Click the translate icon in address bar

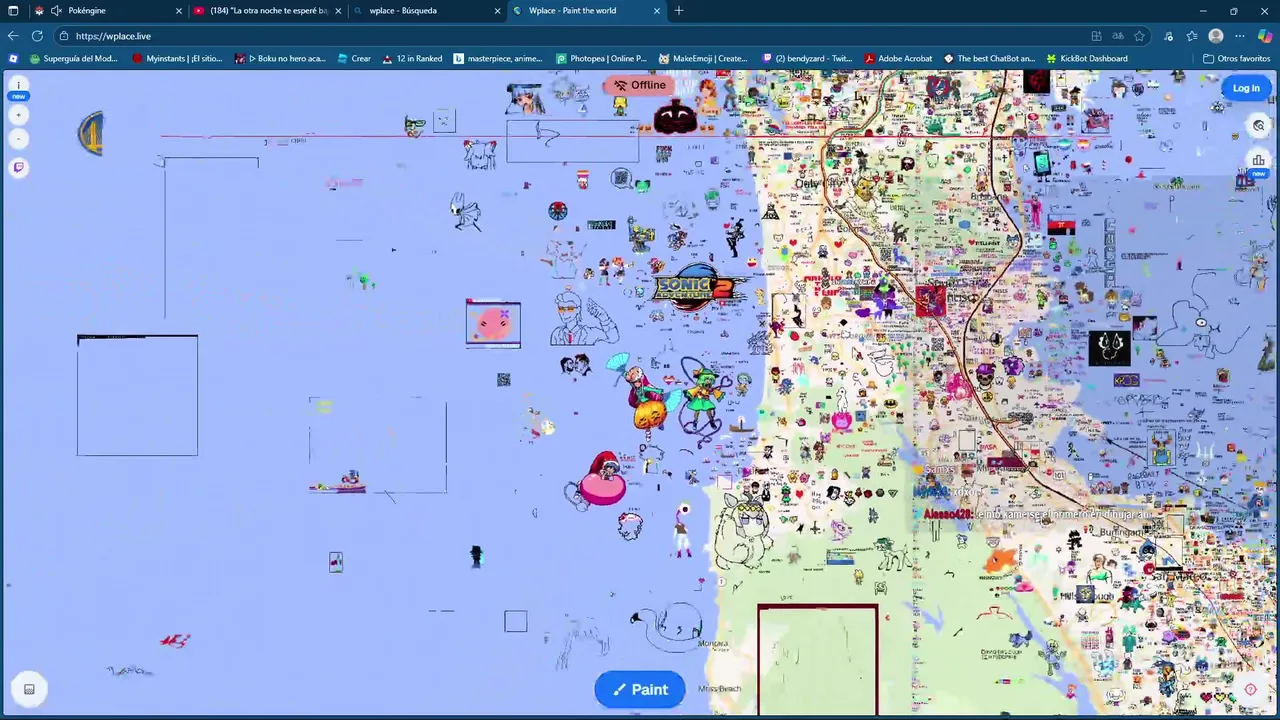click(x=1118, y=36)
